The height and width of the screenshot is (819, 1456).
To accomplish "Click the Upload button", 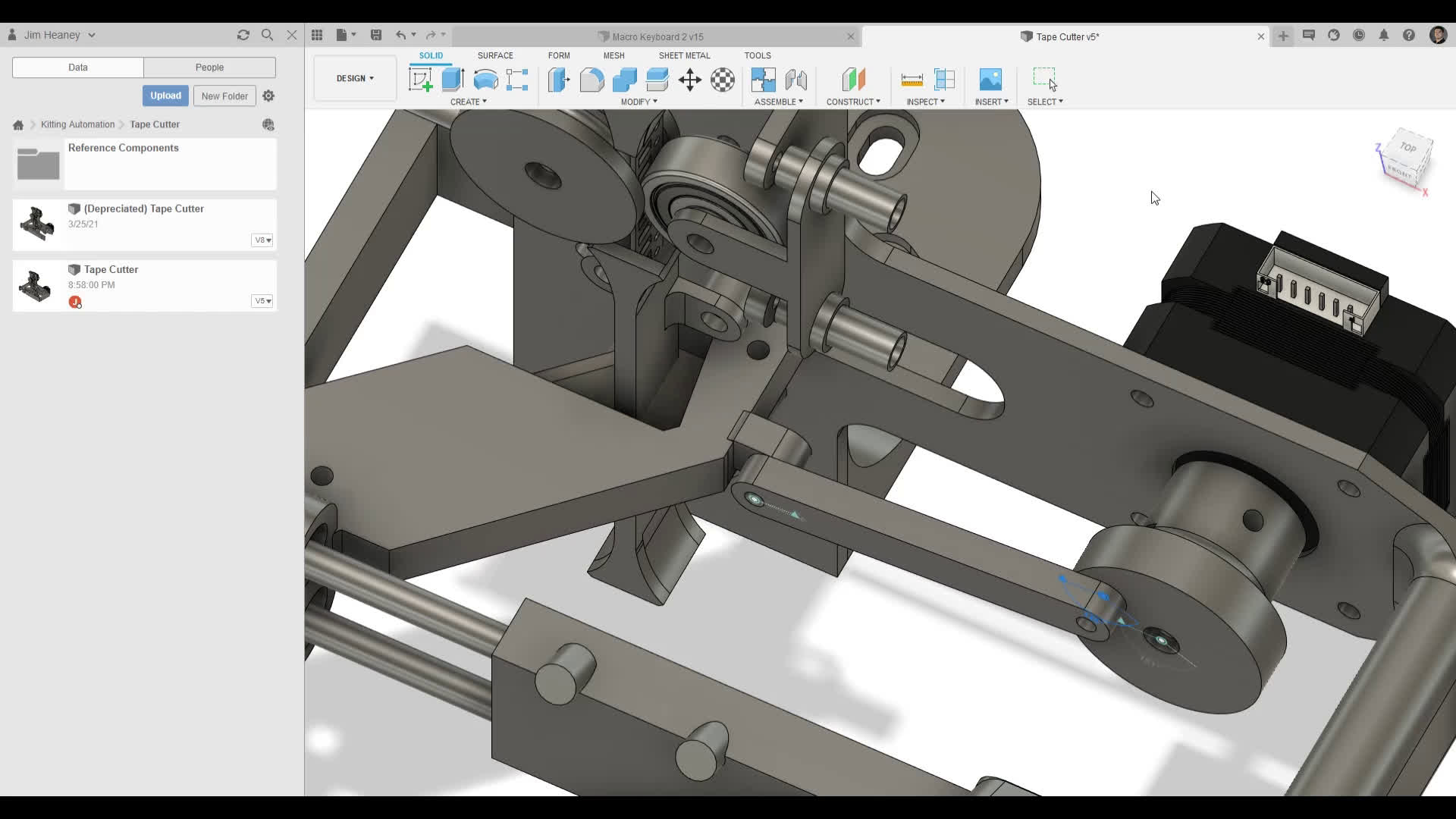I will coord(165,96).
